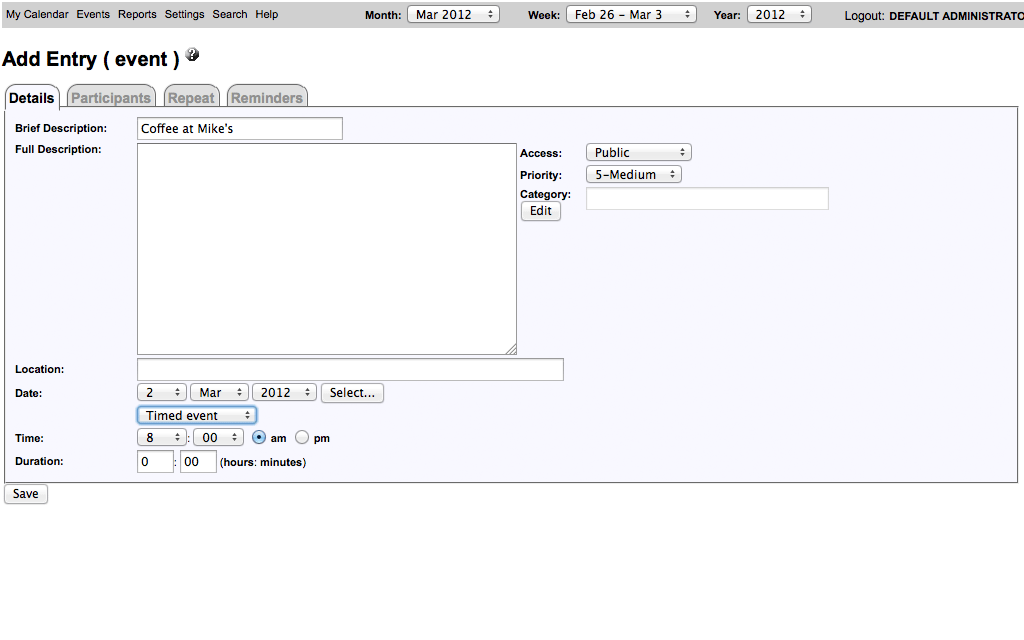The image size is (1024, 640).
Task: Open the Access dropdown showing Public
Action: (638, 153)
